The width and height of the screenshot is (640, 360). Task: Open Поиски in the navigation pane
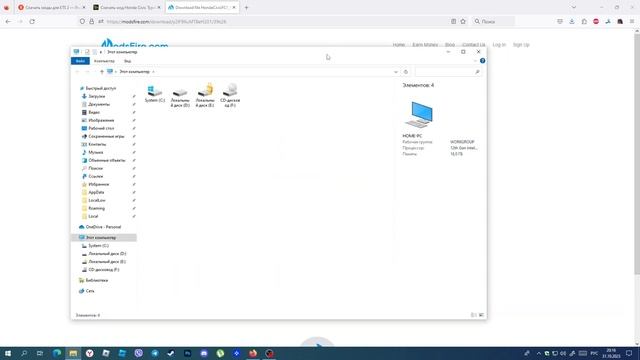point(95,168)
